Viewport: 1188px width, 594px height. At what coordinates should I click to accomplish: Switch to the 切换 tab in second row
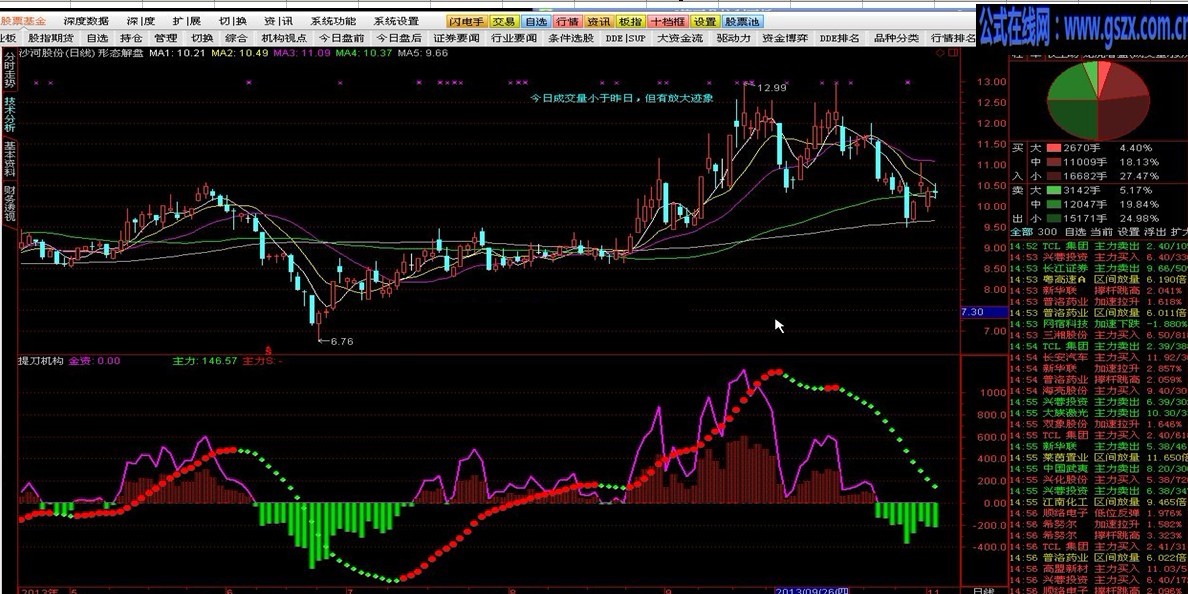pos(202,38)
